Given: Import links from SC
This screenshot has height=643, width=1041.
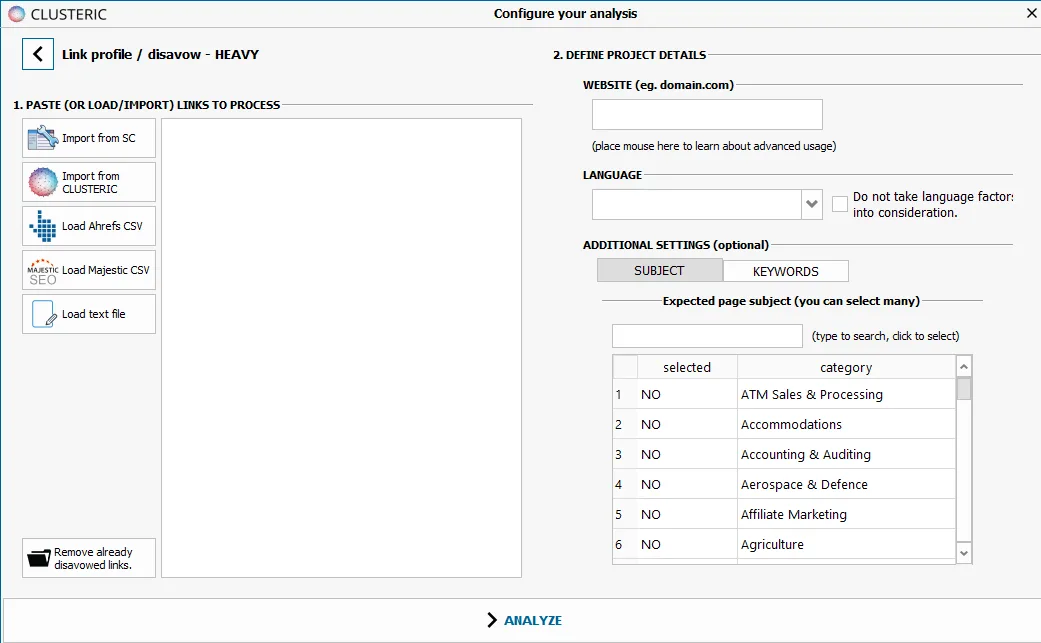Looking at the screenshot, I should pos(89,138).
